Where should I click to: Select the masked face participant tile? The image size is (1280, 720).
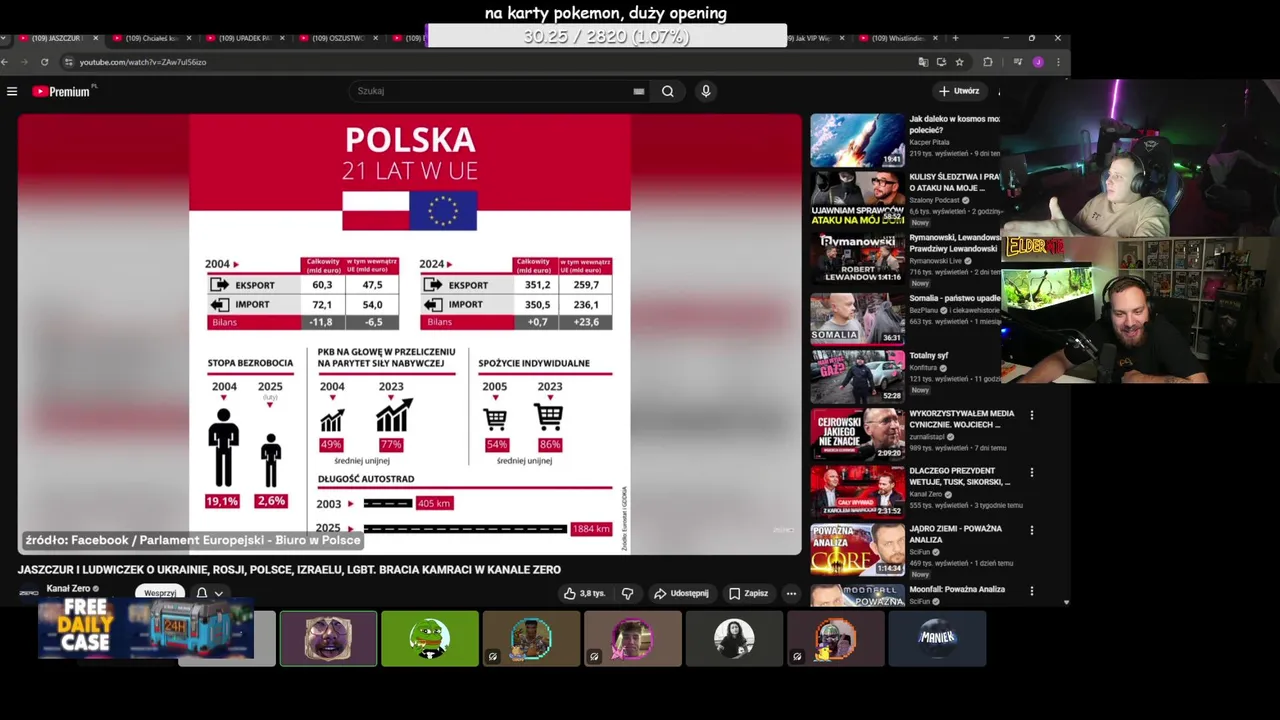[328, 638]
